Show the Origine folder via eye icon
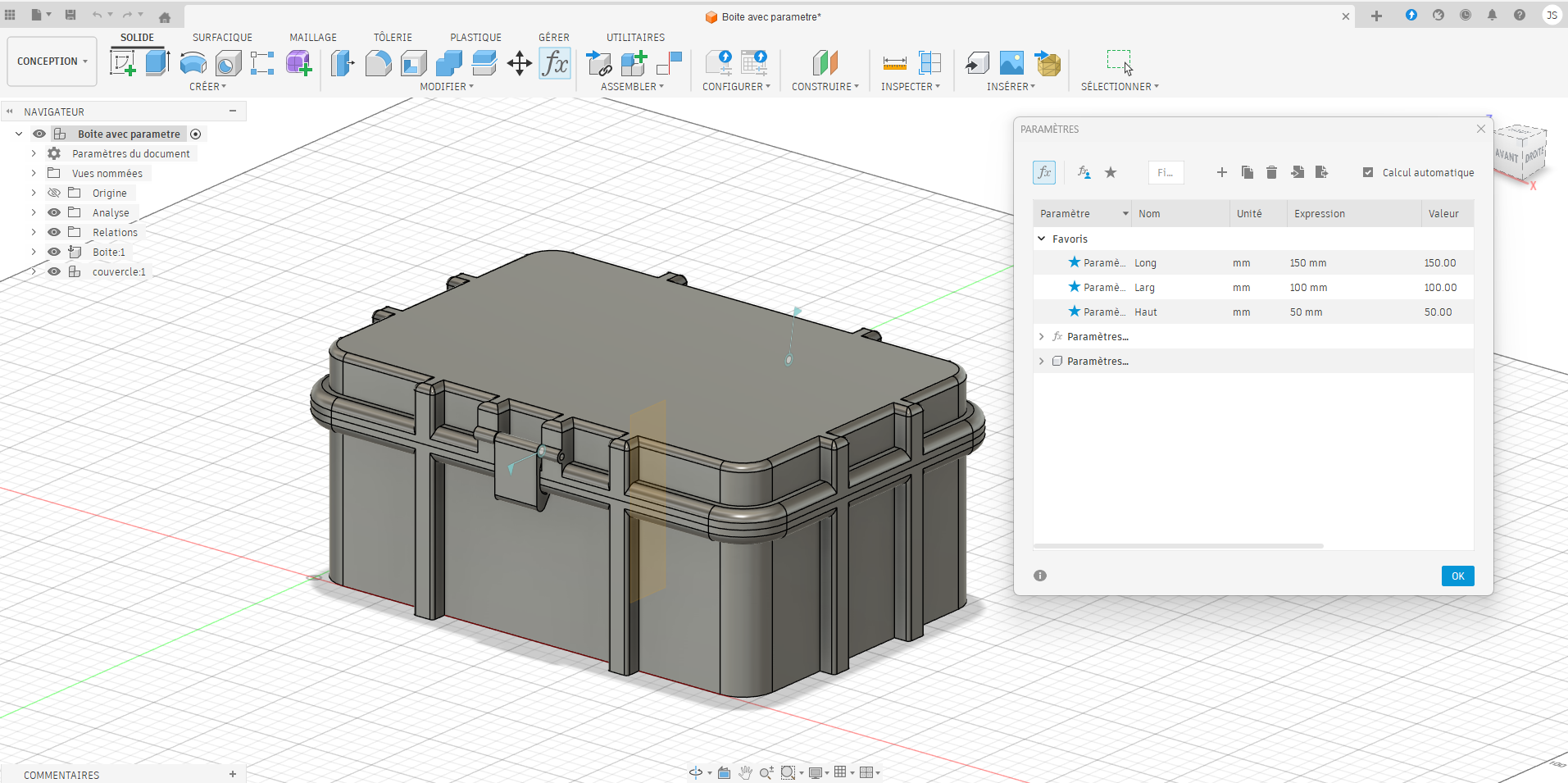 click(54, 193)
